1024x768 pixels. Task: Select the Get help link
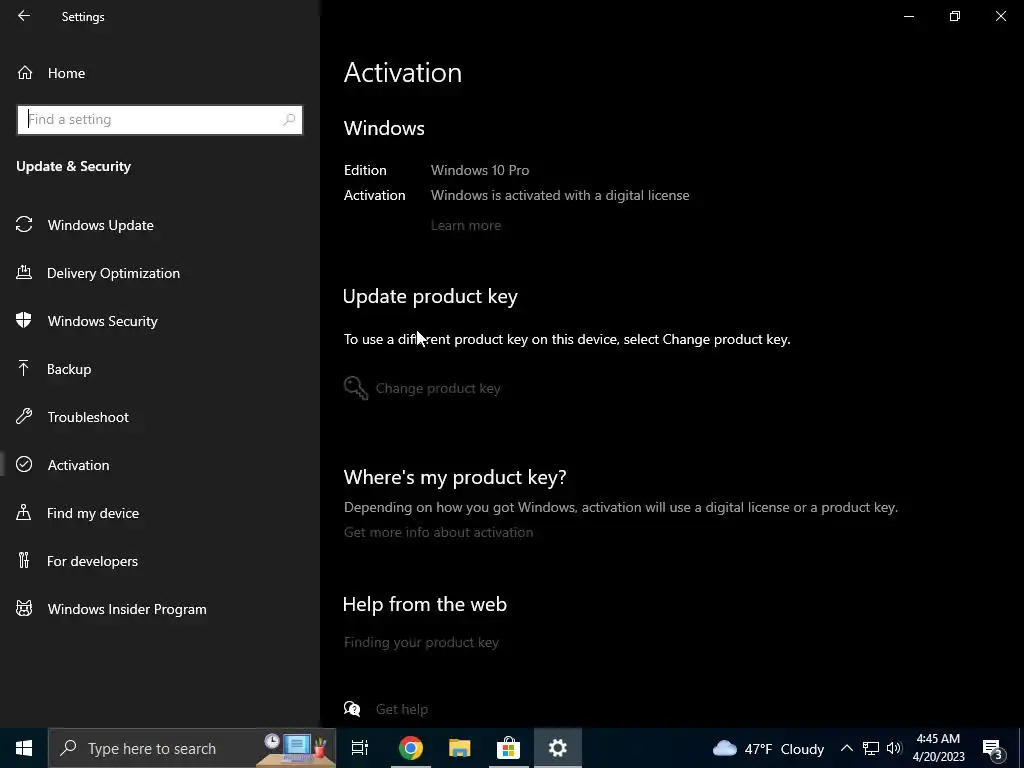click(x=402, y=709)
